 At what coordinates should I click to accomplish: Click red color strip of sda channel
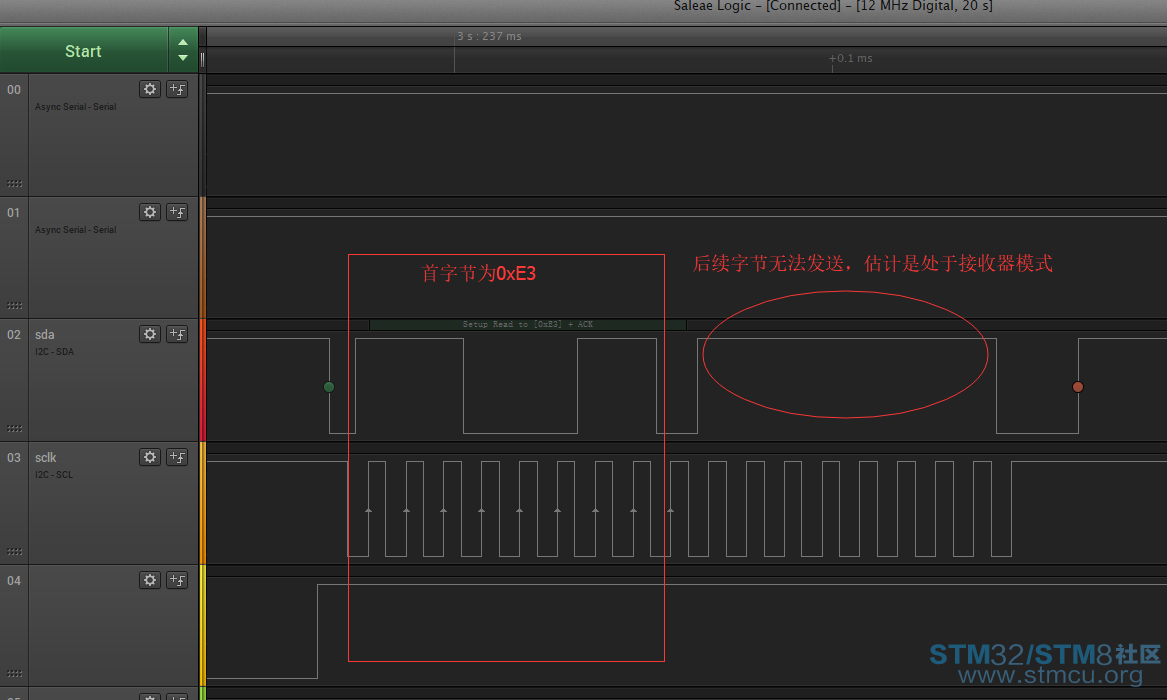(202, 380)
